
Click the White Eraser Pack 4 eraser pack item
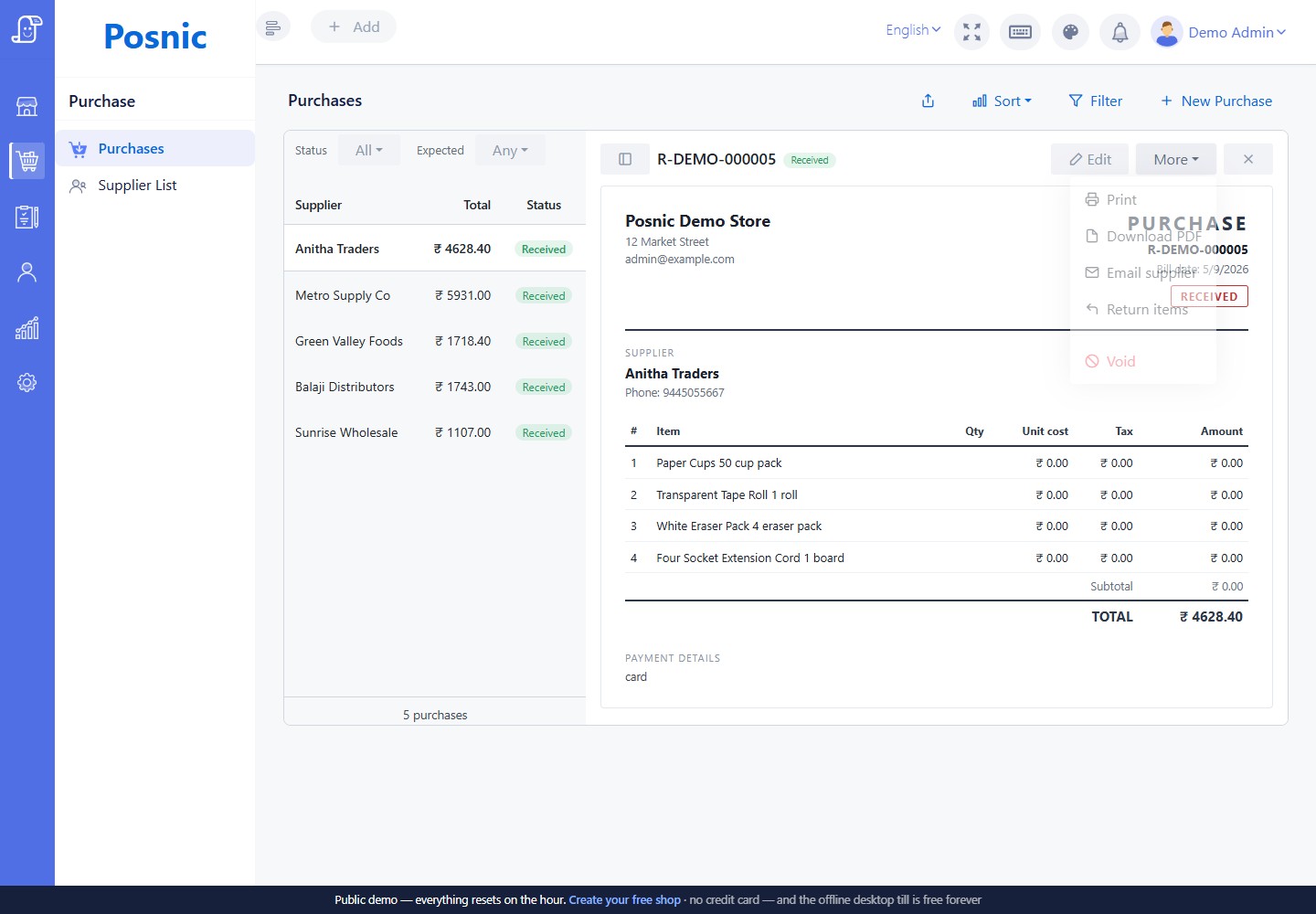(x=738, y=526)
